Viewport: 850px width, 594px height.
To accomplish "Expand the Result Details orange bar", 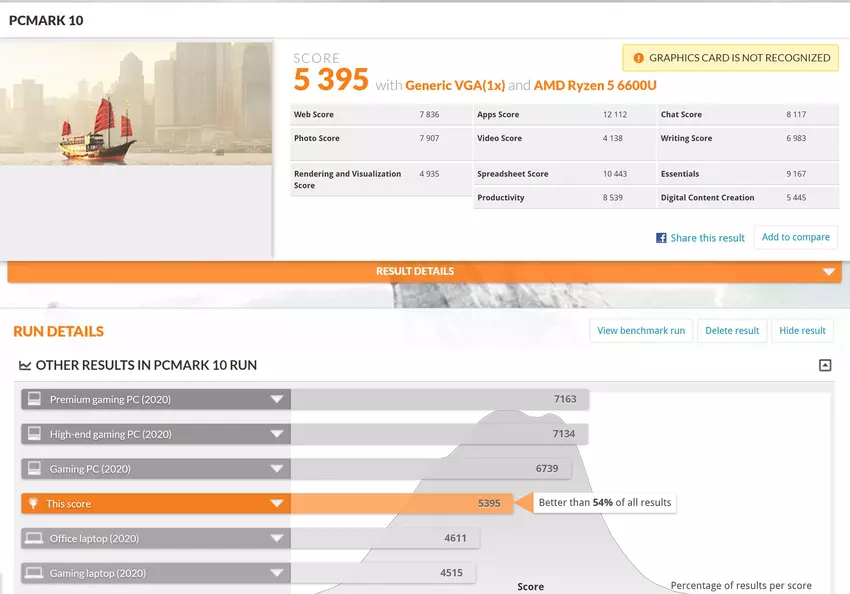I will (828, 272).
